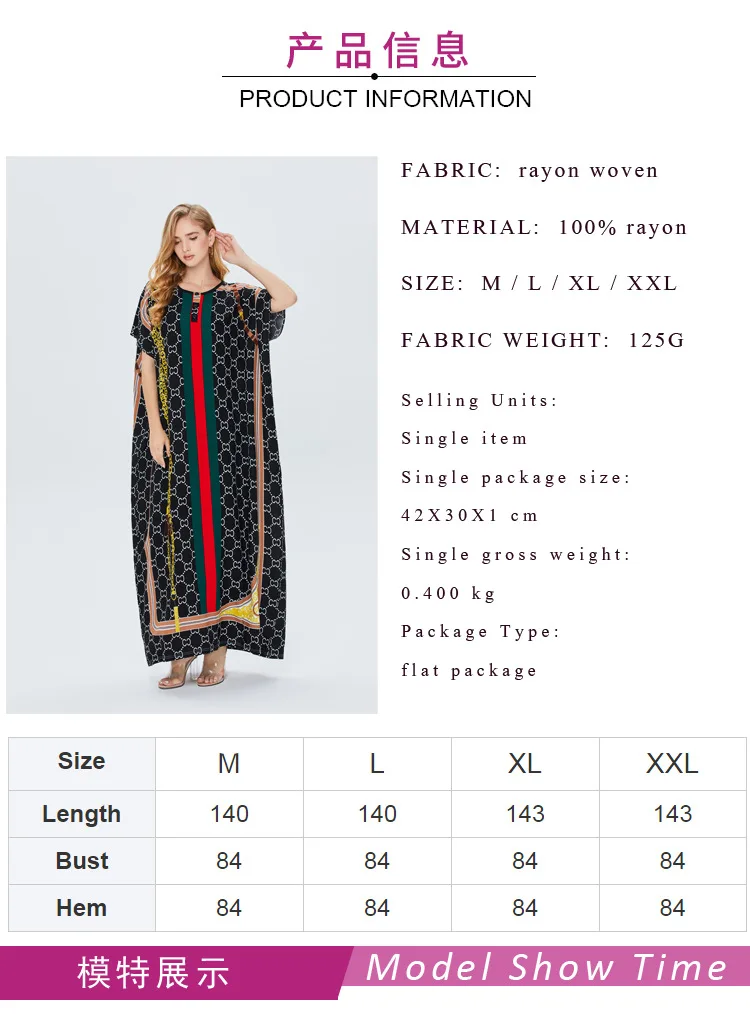Click the MATERIAL: 100% rayon line
This screenshot has height=1015, width=750.
point(544,228)
